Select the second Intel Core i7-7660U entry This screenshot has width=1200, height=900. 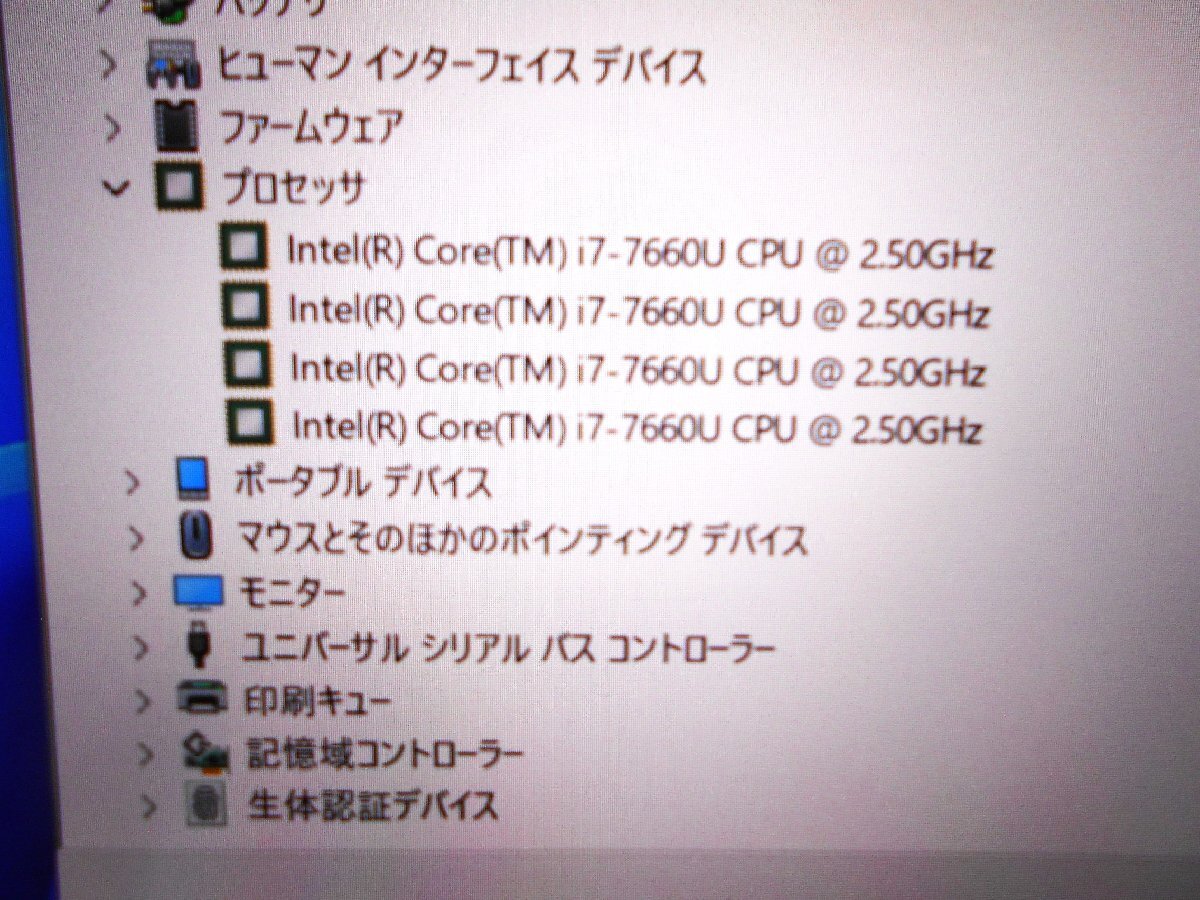tap(640, 311)
